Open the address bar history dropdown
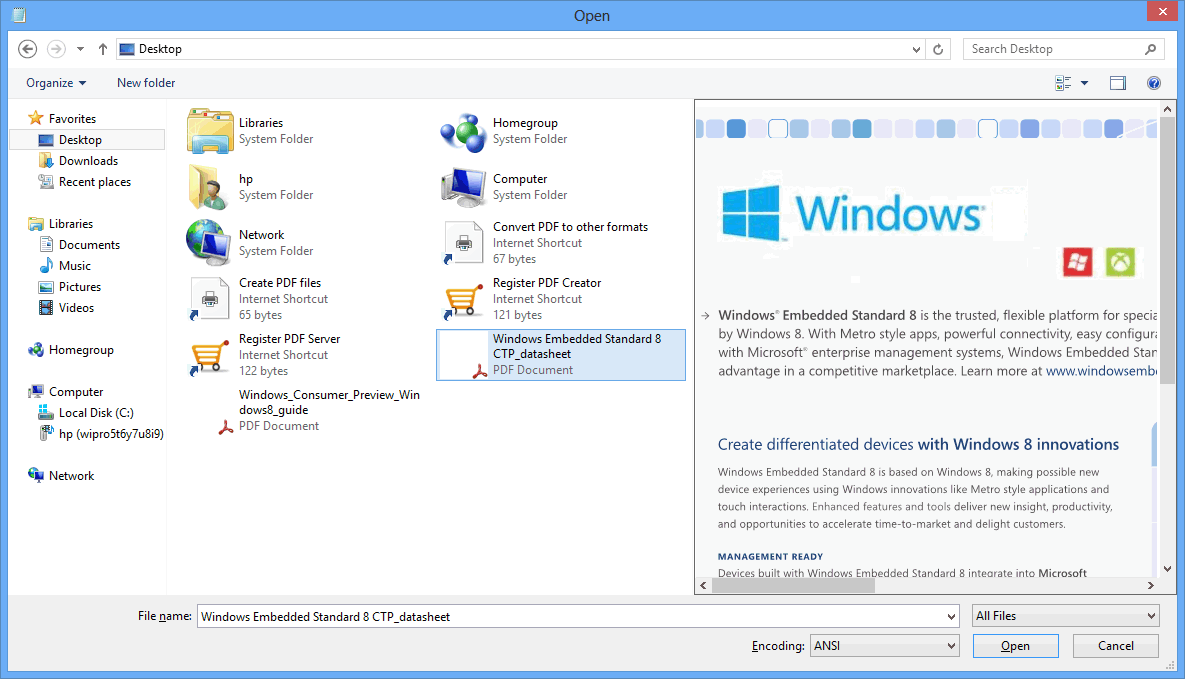The width and height of the screenshot is (1185, 679). 916,48
